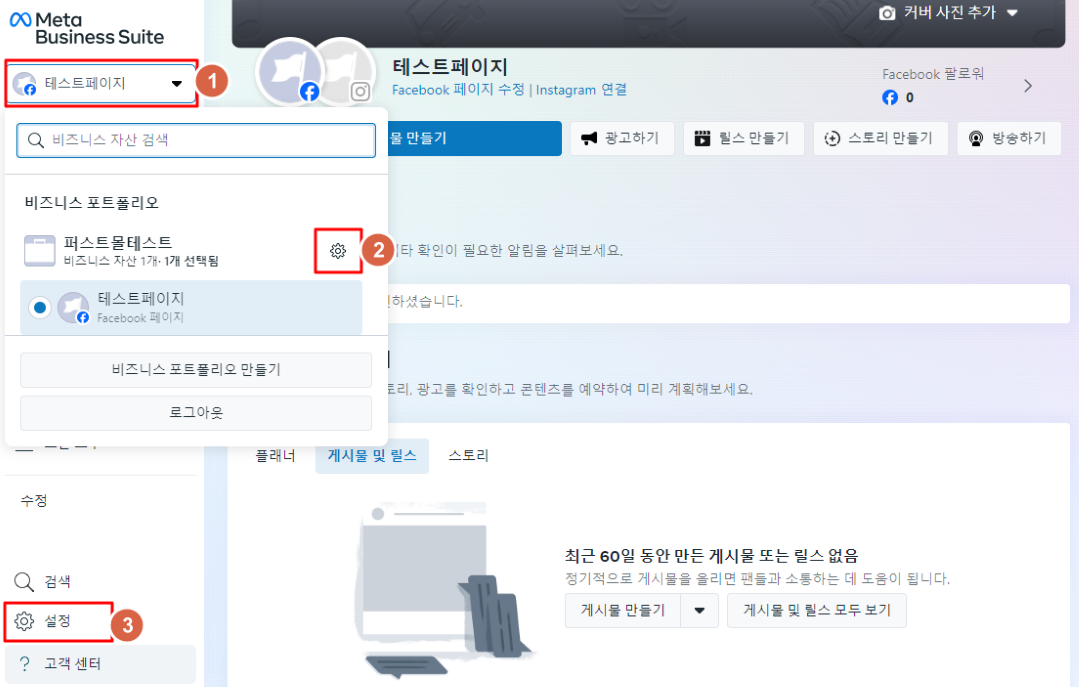The image size is (1079, 687).
Task: Click the 로그아웃 button
Action: (196, 412)
